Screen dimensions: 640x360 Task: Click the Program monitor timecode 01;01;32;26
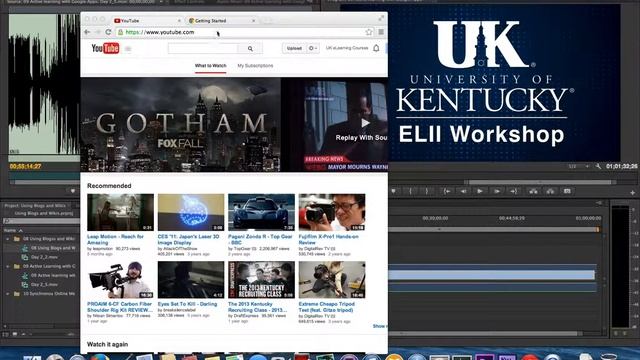point(621,166)
